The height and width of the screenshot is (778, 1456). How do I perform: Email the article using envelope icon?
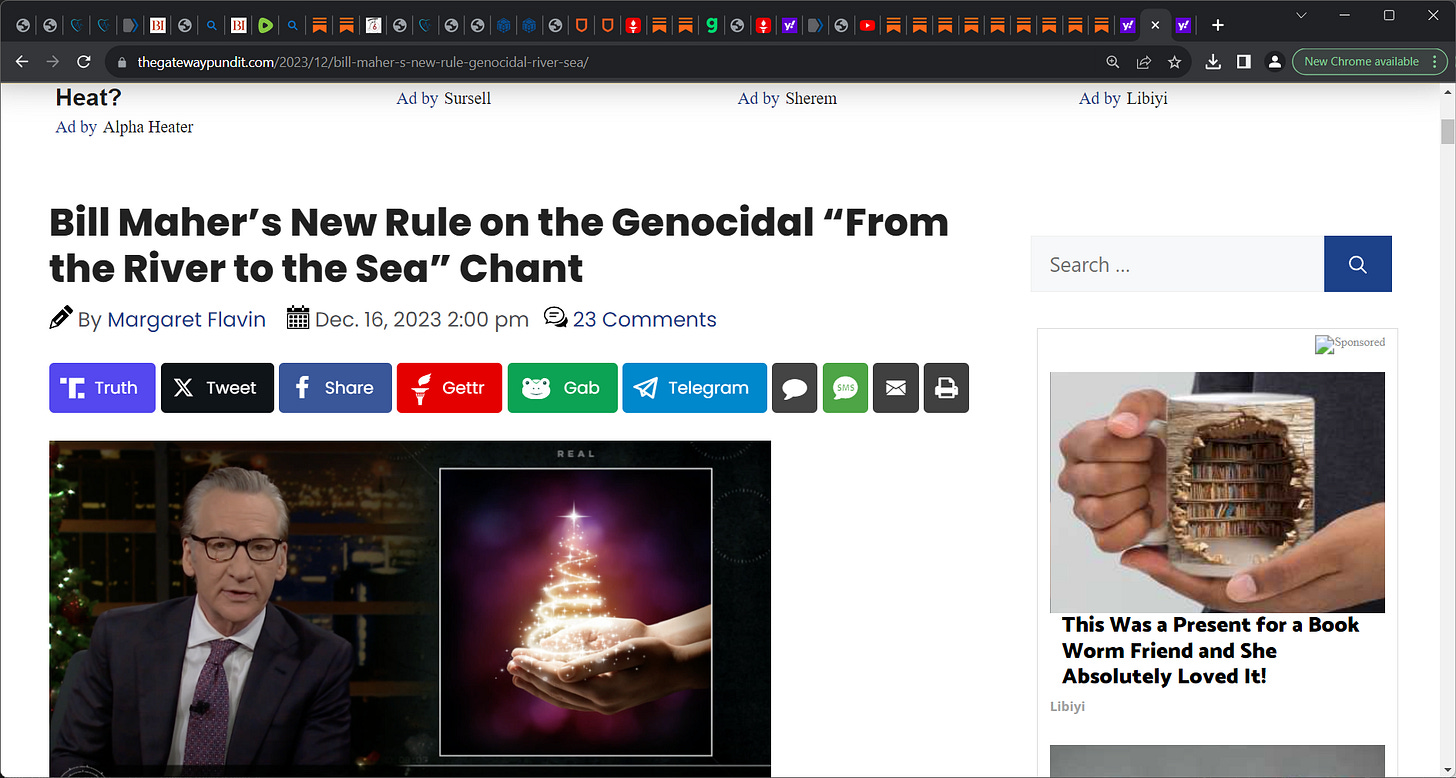(896, 388)
